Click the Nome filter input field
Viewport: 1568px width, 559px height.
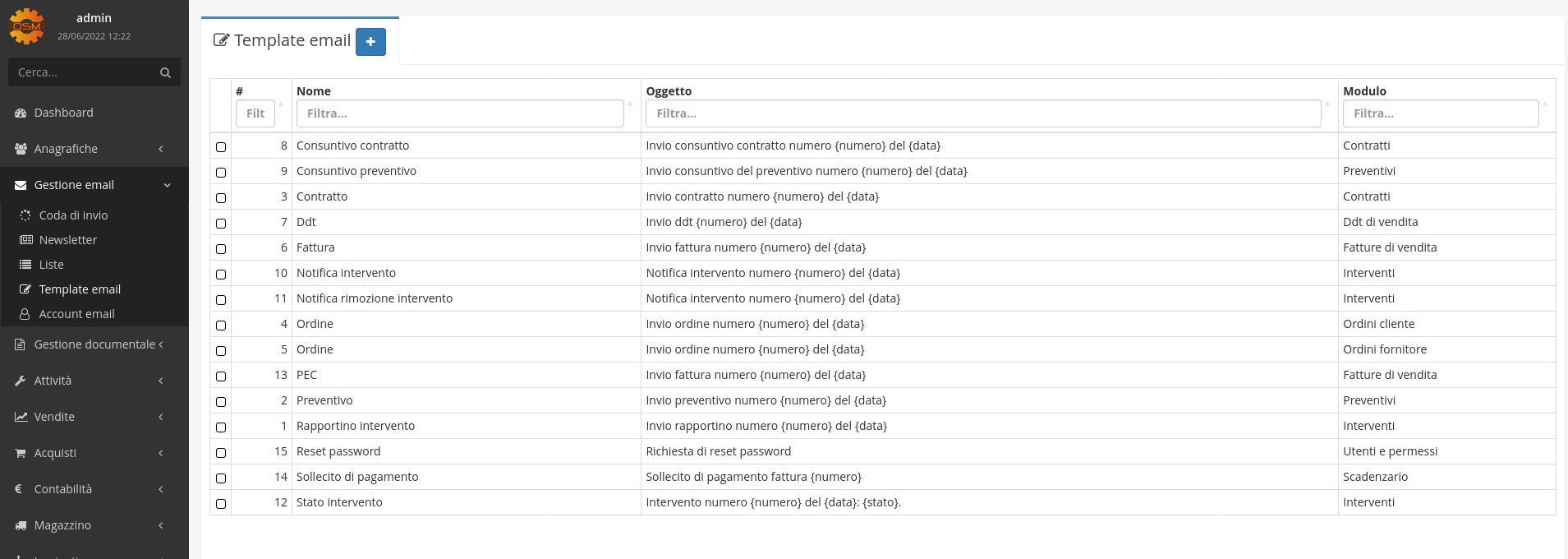(459, 113)
